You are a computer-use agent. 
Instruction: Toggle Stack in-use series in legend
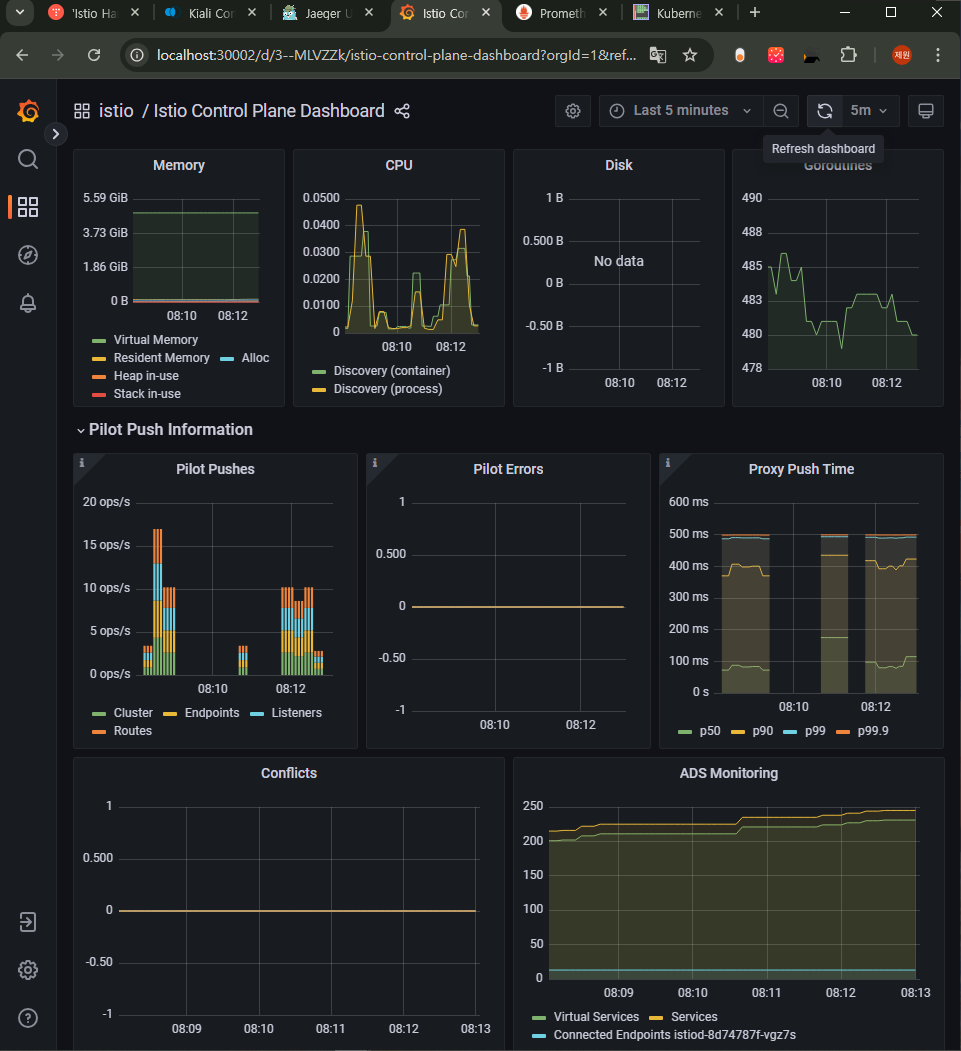pyautogui.click(x=147, y=394)
